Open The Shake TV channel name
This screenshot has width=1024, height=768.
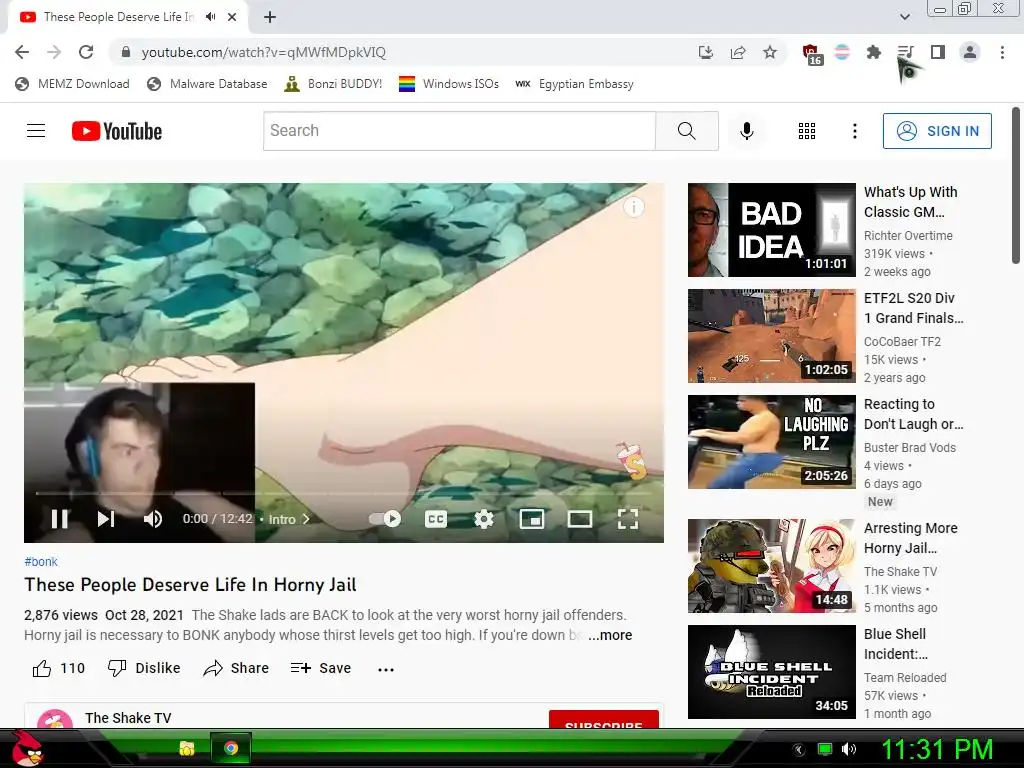128,718
